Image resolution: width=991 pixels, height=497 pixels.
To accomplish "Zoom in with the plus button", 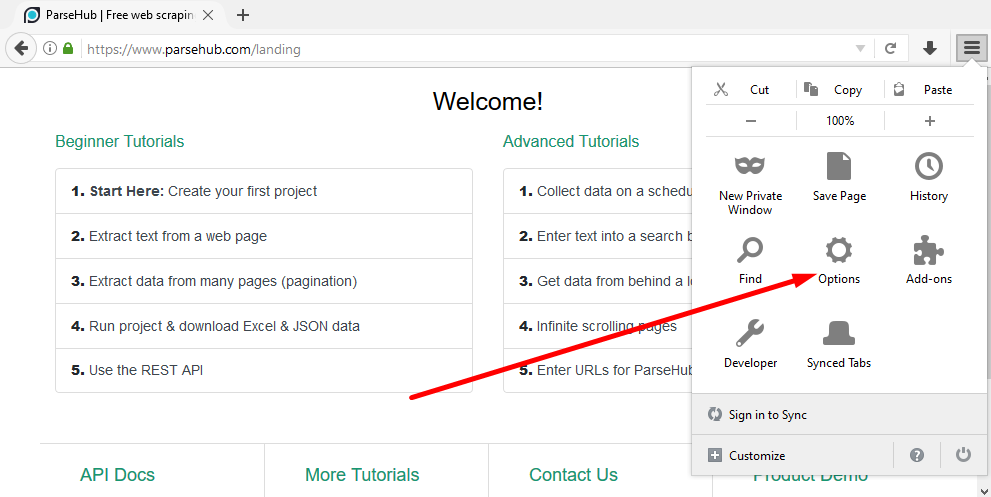I will click(930, 121).
